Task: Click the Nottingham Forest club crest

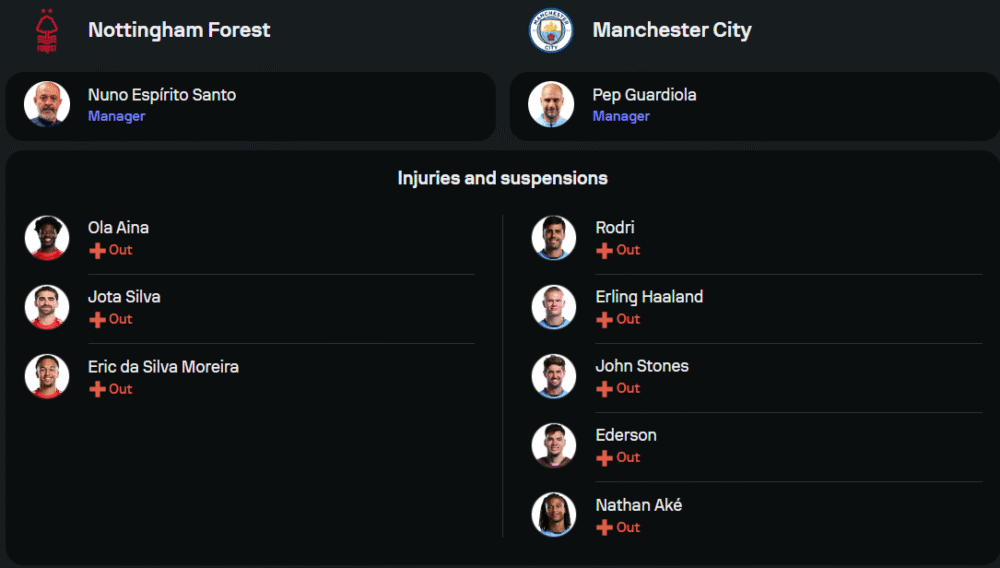Action: (x=47, y=31)
